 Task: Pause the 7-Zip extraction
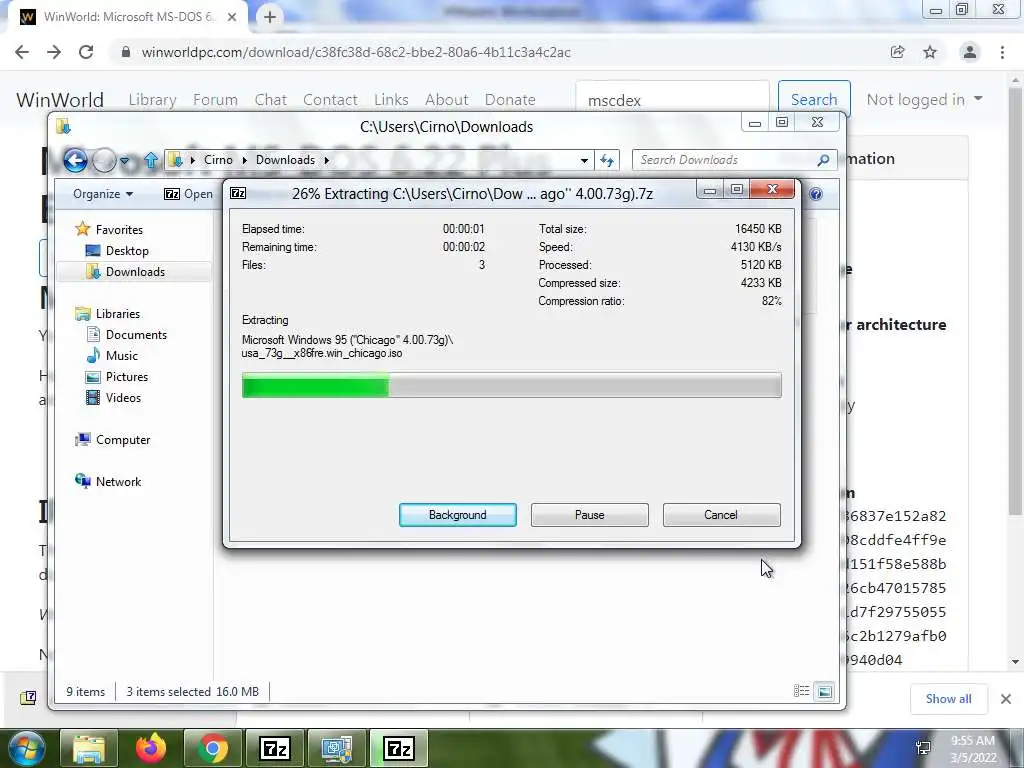589,515
